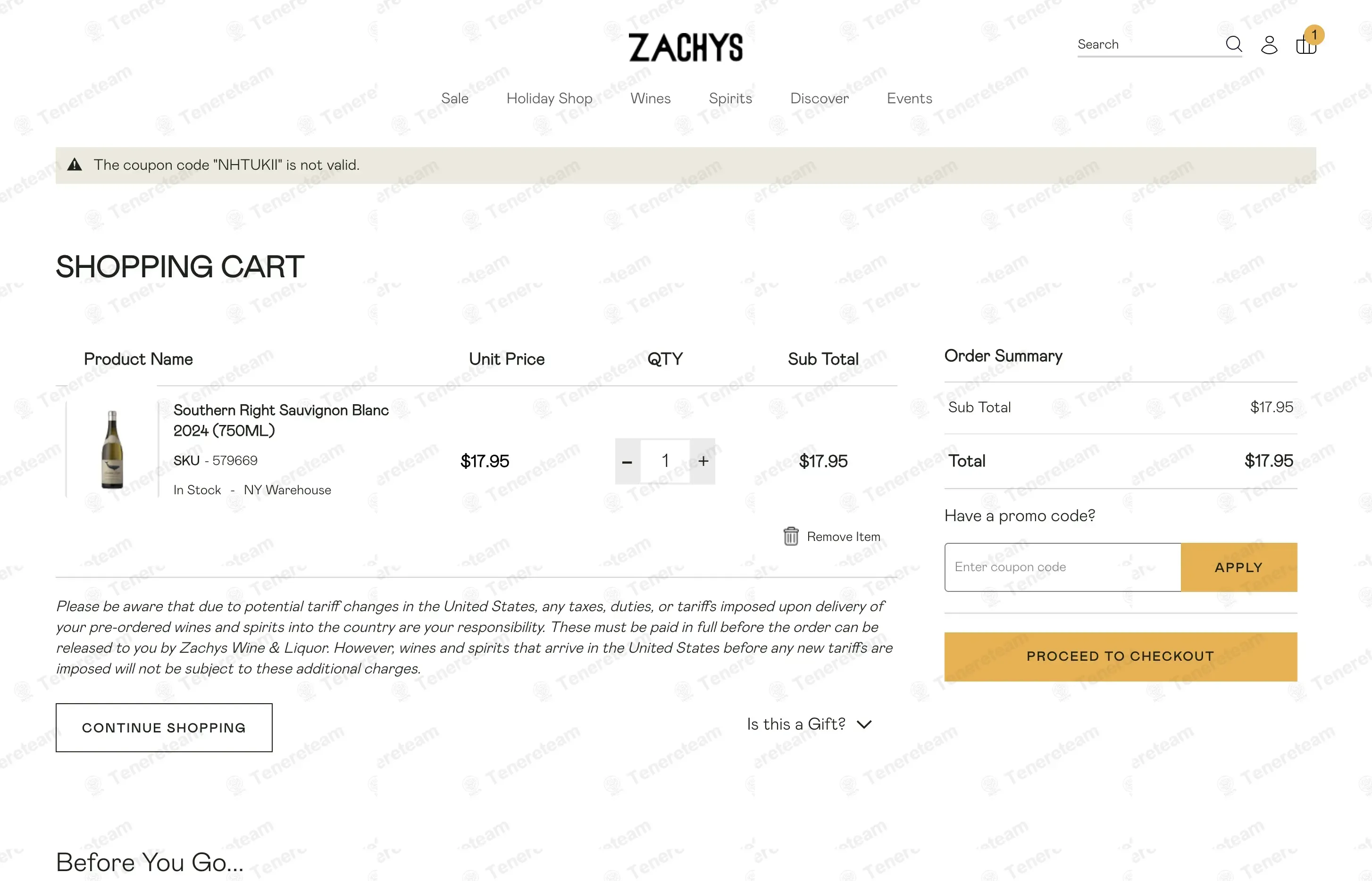Image resolution: width=1372 pixels, height=881 pixels.
Task: Click the Remove Item trash icon
Action: pyautogui.click(x=791, y=536)
